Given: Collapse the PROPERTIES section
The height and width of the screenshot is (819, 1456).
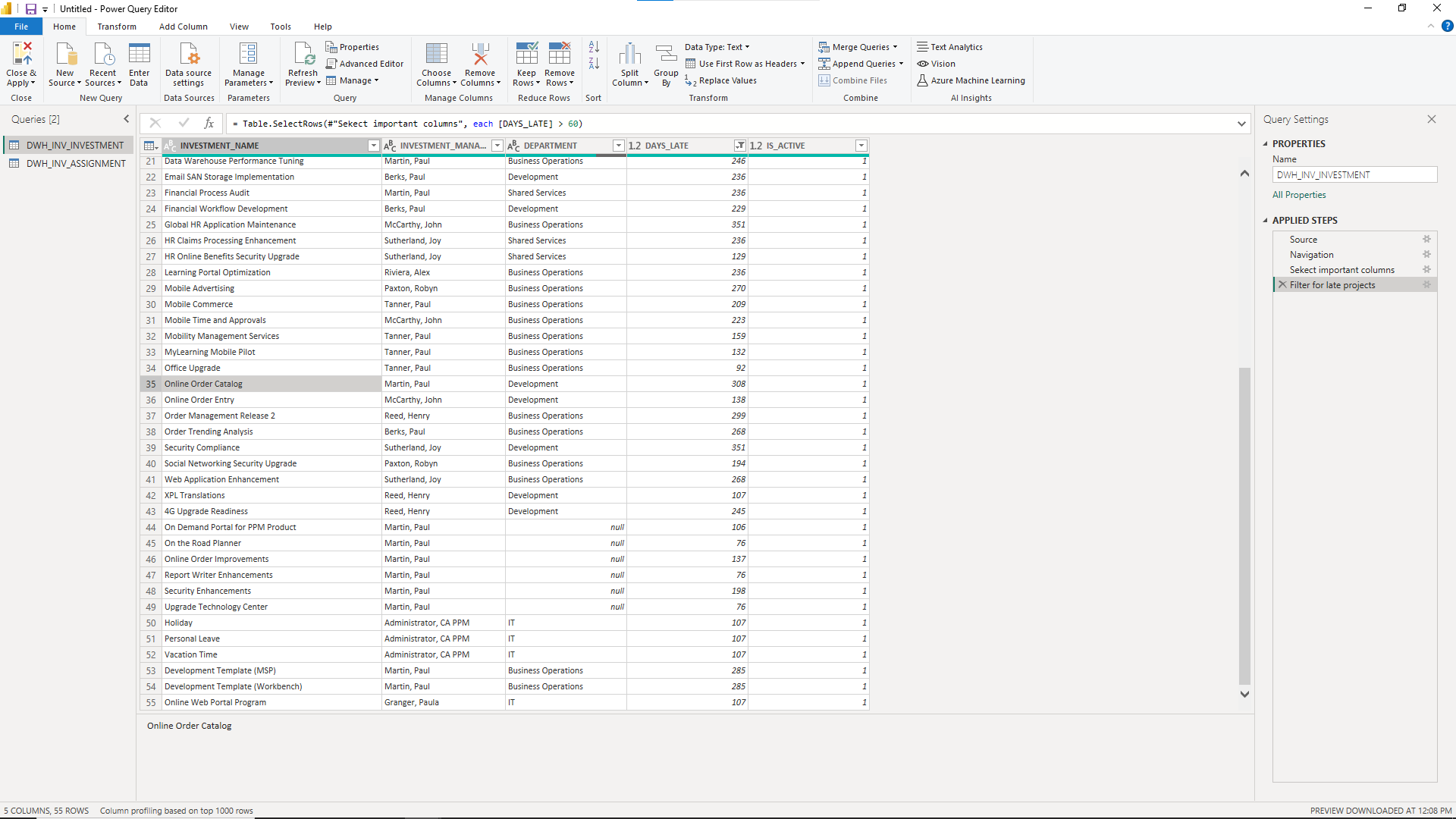Looking at the screenshot, I should (x=1265, y=143).
